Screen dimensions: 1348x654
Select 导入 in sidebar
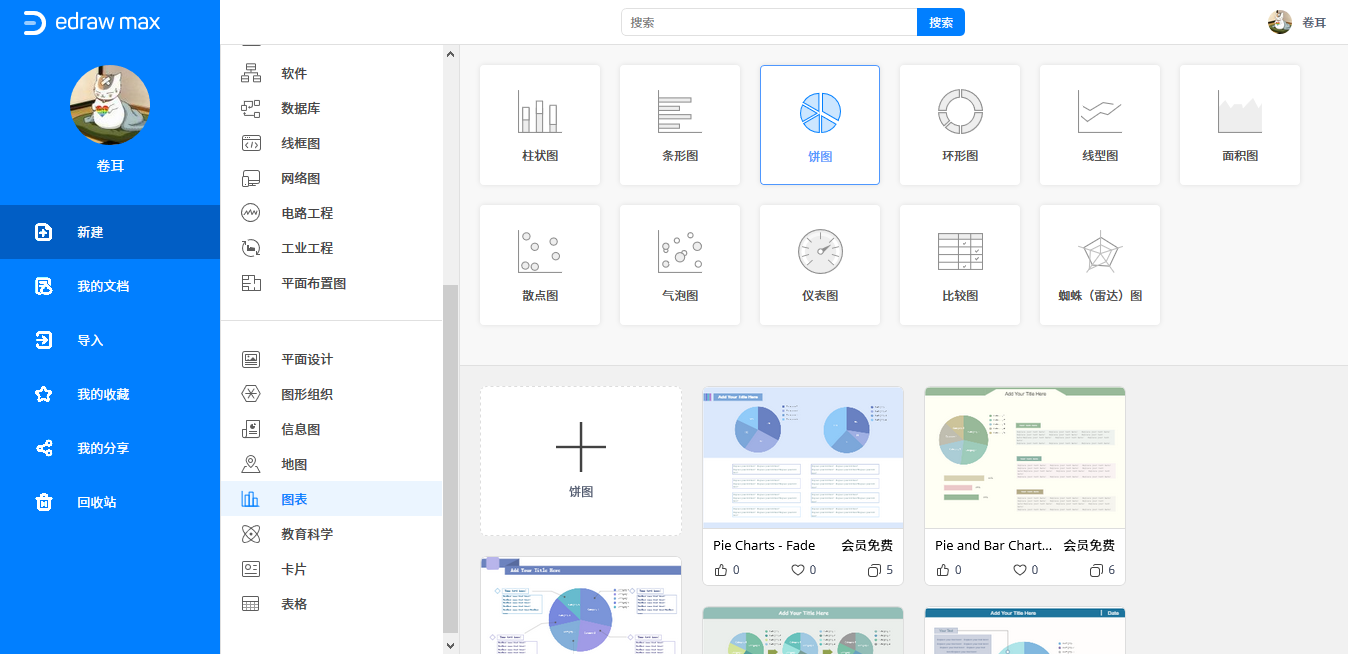[110, 340]
